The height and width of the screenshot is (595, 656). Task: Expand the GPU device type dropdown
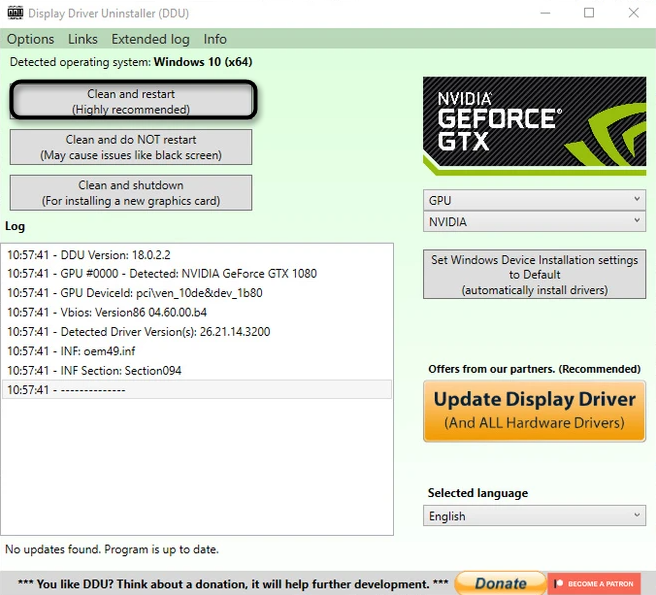534,200
